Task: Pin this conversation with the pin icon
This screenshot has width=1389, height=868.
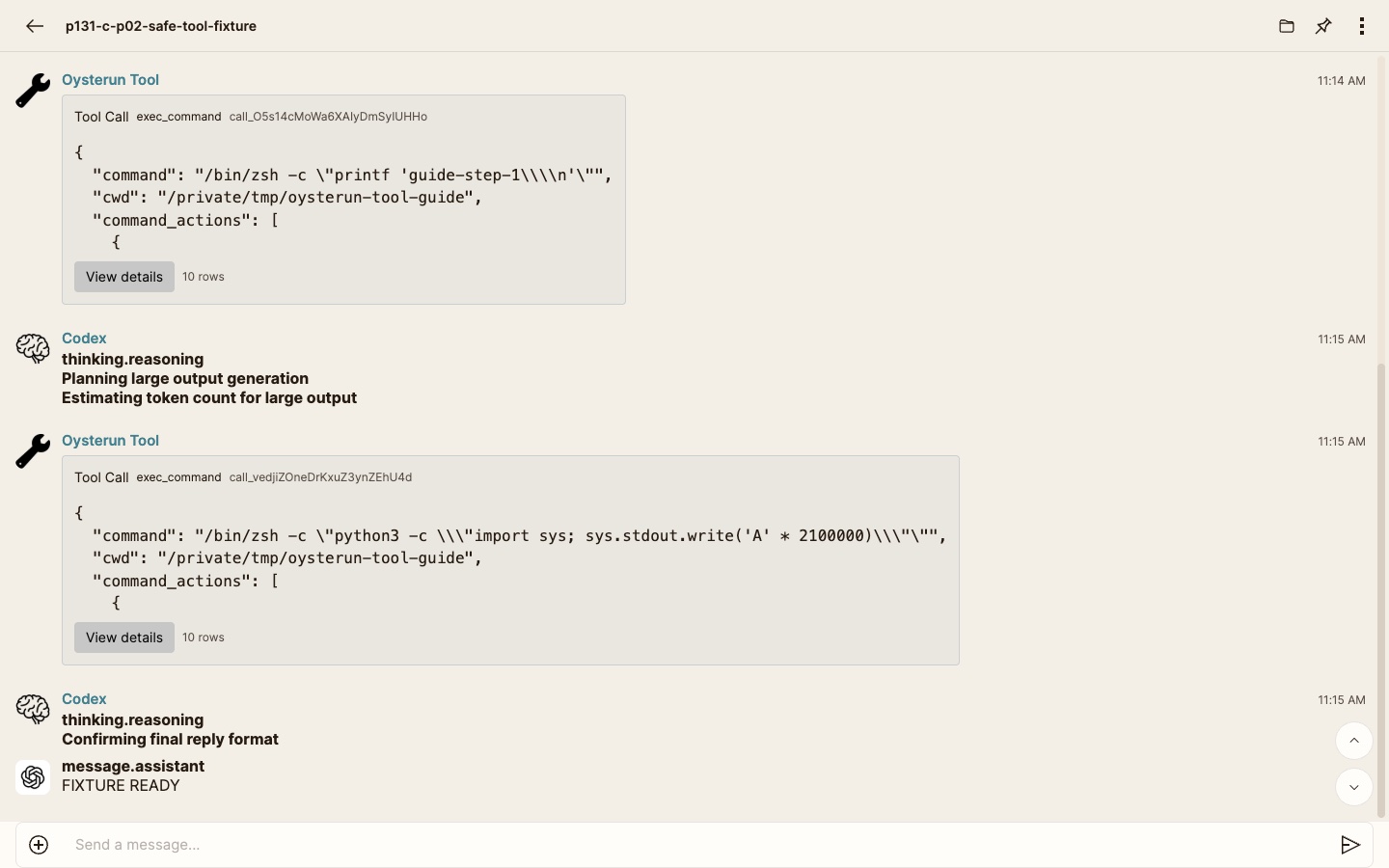Action: point(1323,26)
